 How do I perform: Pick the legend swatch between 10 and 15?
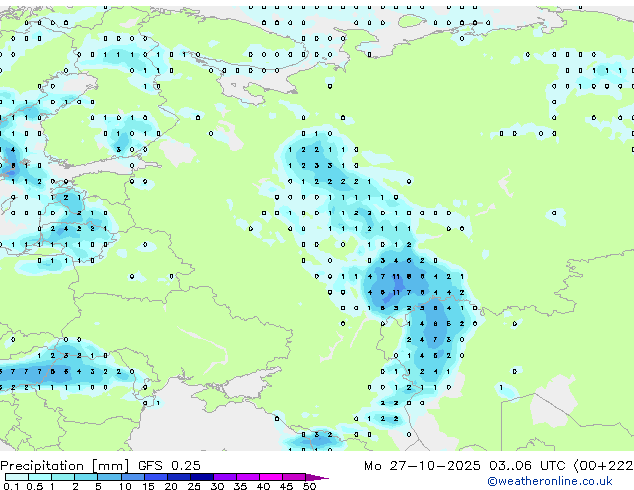[132, 477]
